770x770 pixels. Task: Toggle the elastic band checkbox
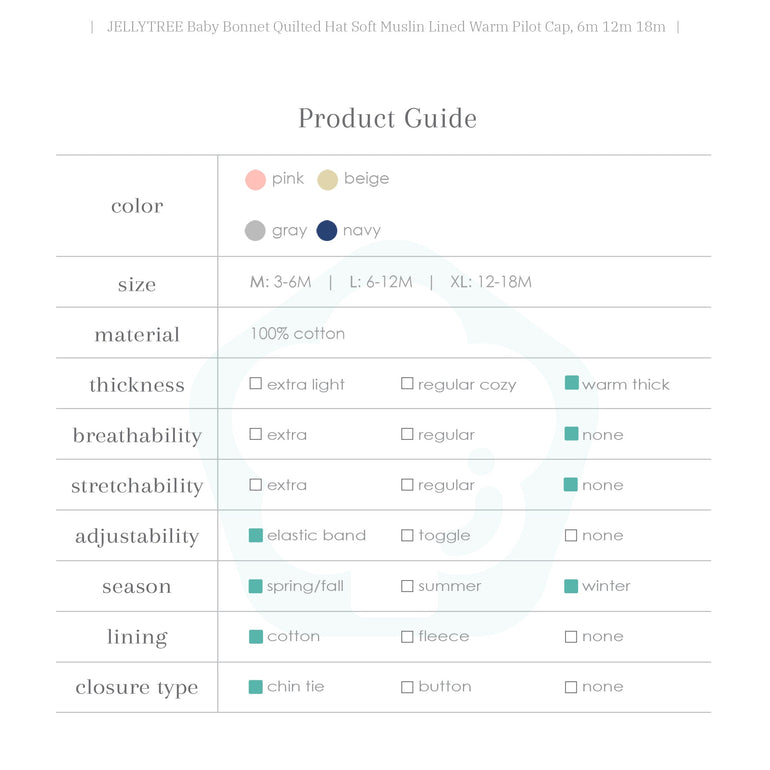[x=256, y=535]
